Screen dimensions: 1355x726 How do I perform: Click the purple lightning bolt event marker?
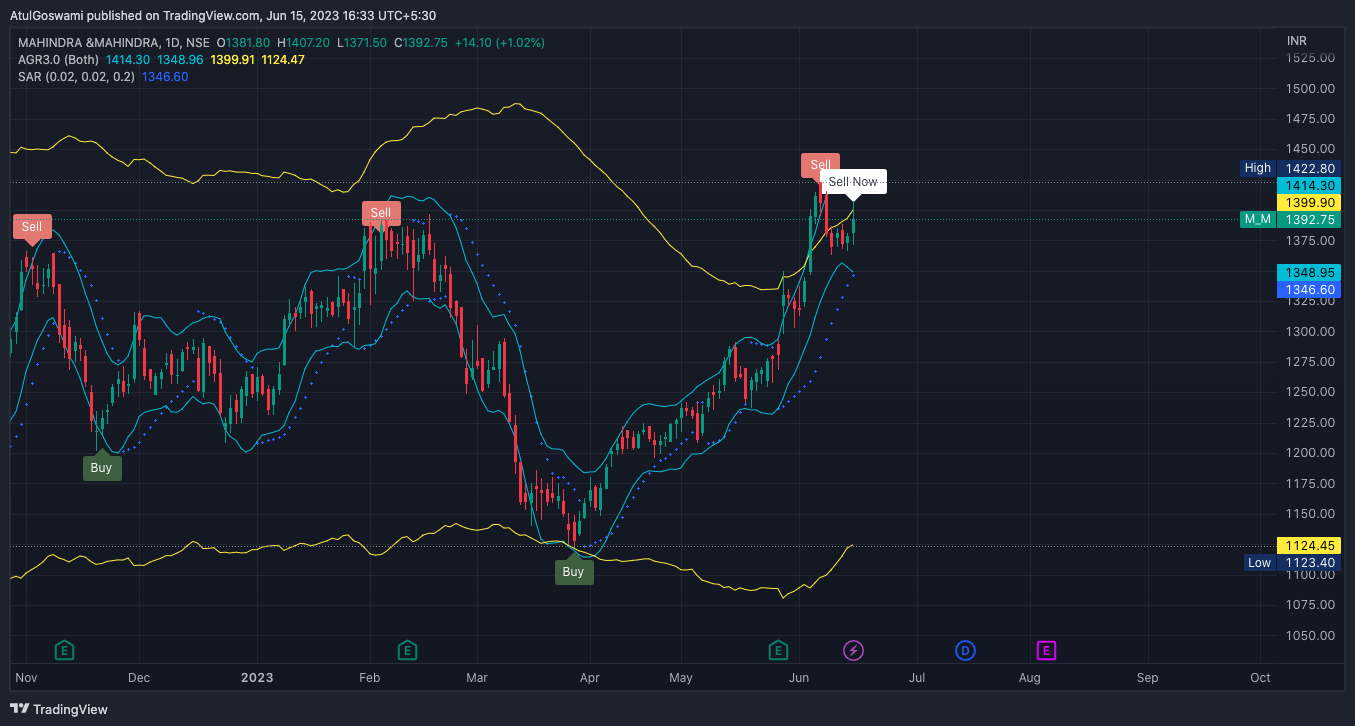click(854, 651)
